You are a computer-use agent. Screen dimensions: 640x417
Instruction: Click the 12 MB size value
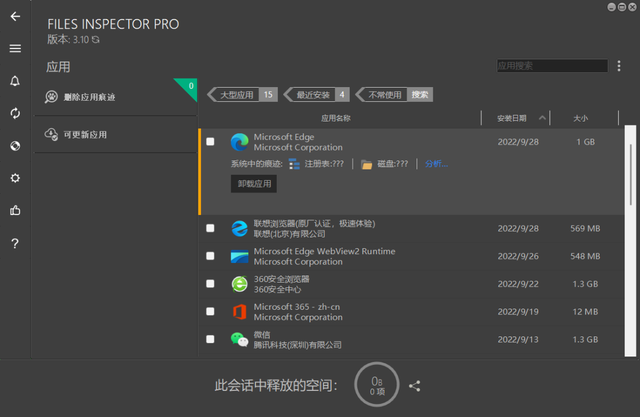click(585, 312)
